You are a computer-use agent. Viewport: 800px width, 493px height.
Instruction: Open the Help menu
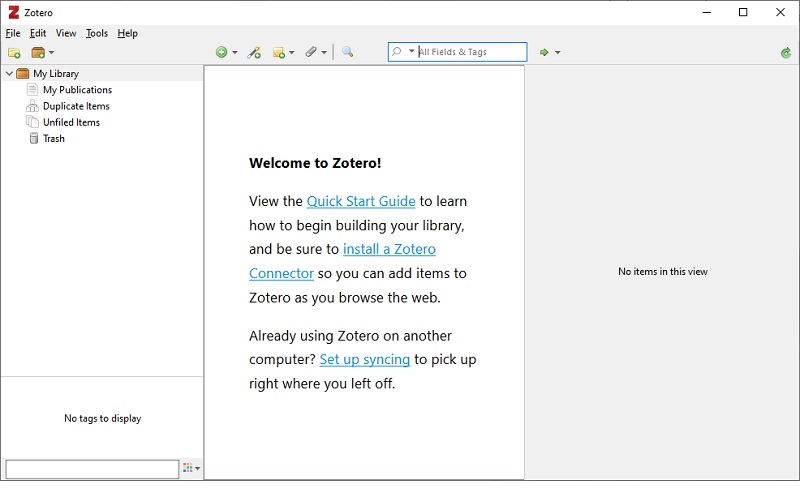pos(128,33)
